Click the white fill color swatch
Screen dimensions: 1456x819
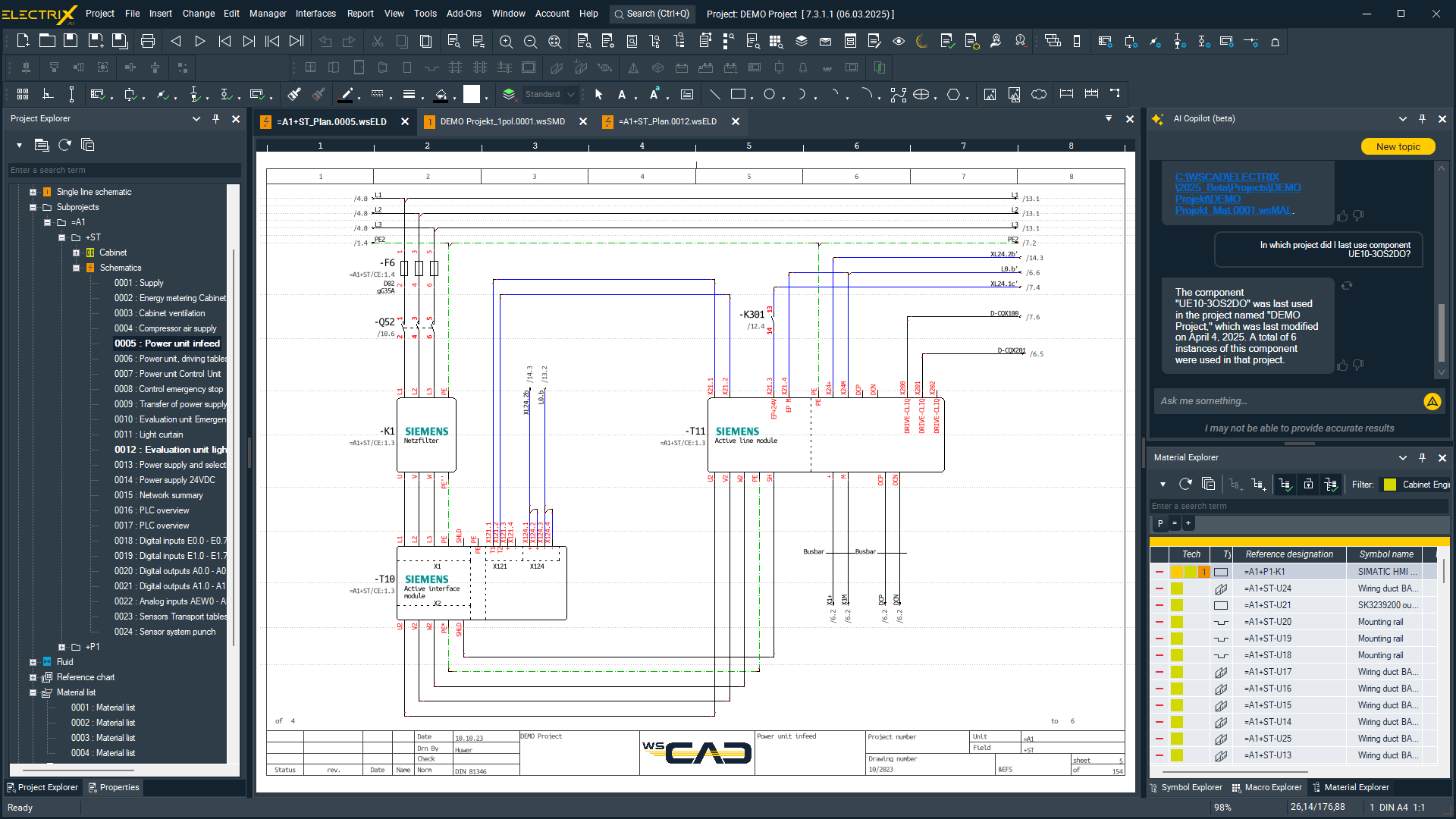click(x=472, y=94)
